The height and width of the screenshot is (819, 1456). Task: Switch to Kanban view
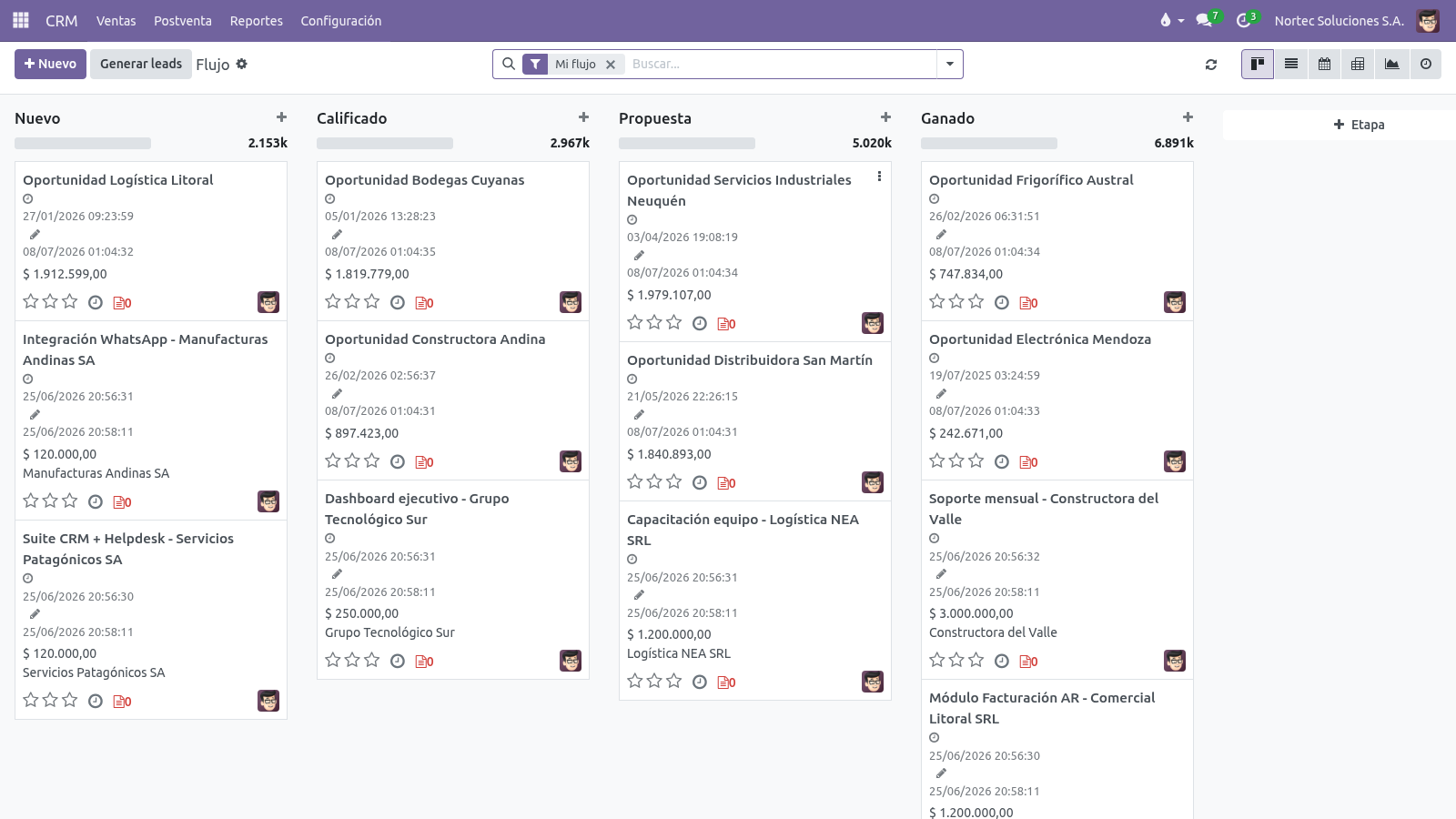click(x=1258, y=64)
